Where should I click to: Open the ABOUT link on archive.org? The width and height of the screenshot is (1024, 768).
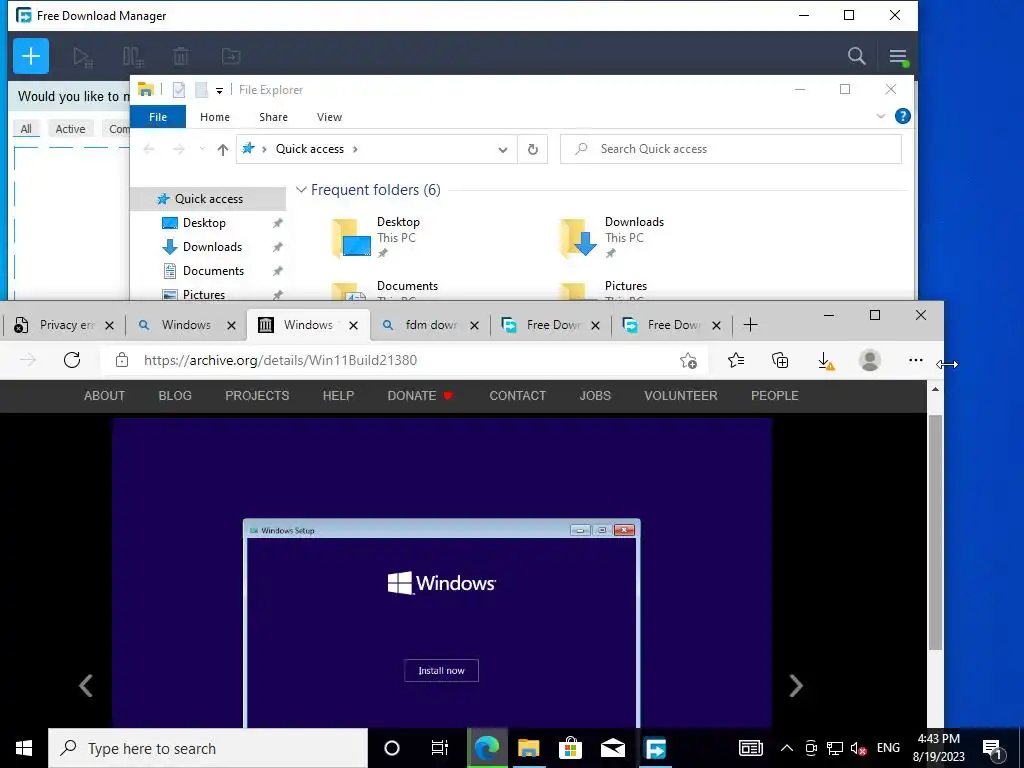(104, 396)
